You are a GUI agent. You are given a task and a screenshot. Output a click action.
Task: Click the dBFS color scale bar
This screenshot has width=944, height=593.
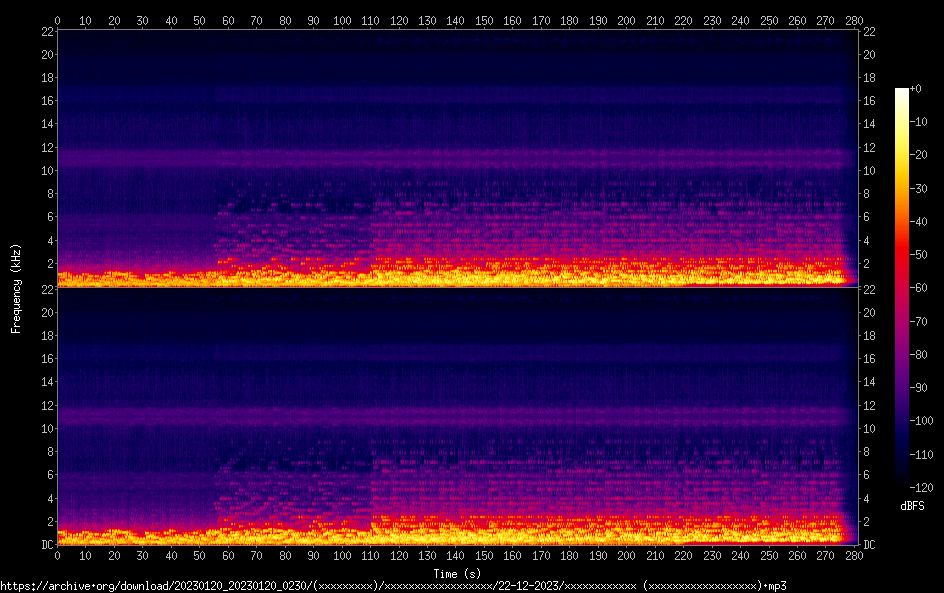(902, 290)
